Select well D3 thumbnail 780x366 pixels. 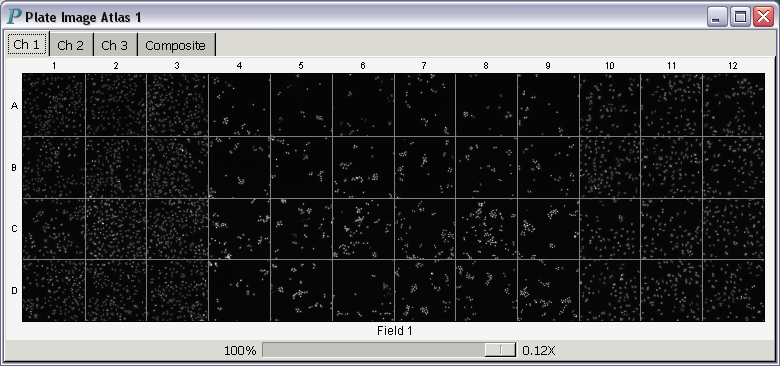coord(178,290)
